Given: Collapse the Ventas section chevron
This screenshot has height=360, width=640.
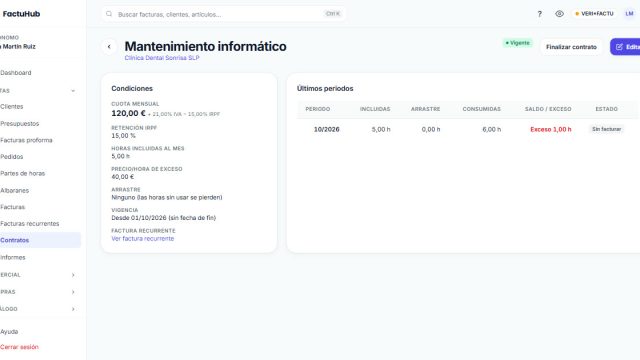Looking at the screenshot, I should click(x=73, y=91).
